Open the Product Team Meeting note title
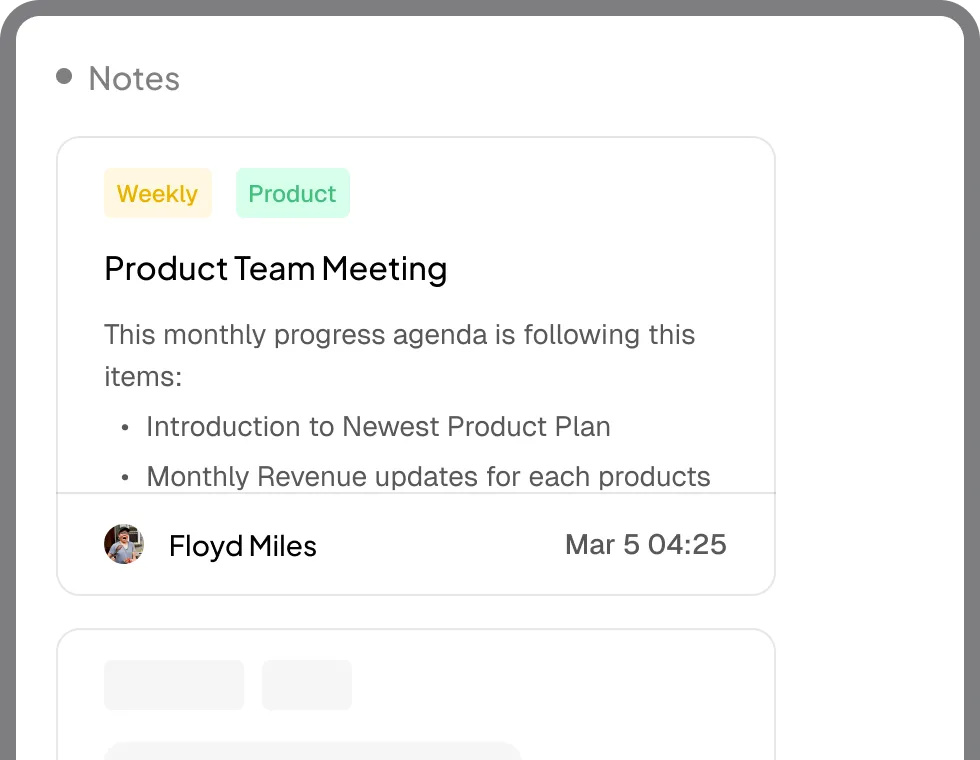This screenshot has width=980, height=760. tap(276, 269)
